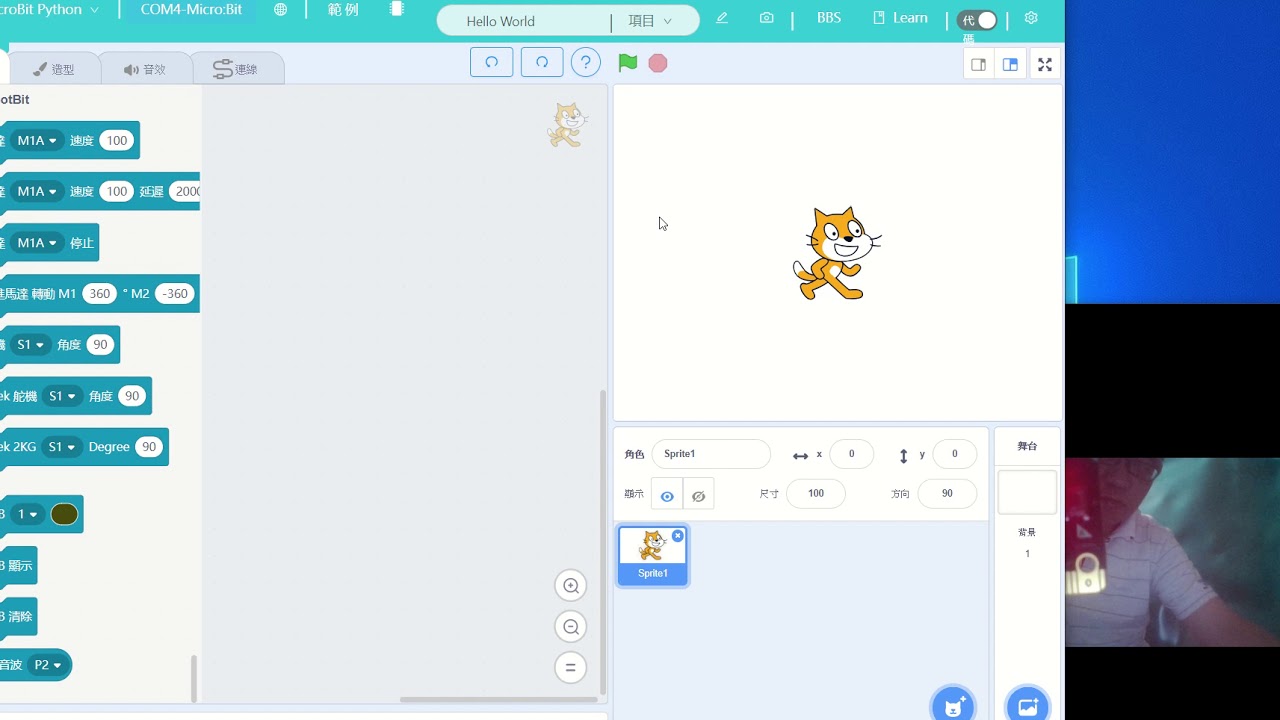Toggle the code mode switch
The width and height of the screenshot is (1280, 720).
(x=977, y=20)
